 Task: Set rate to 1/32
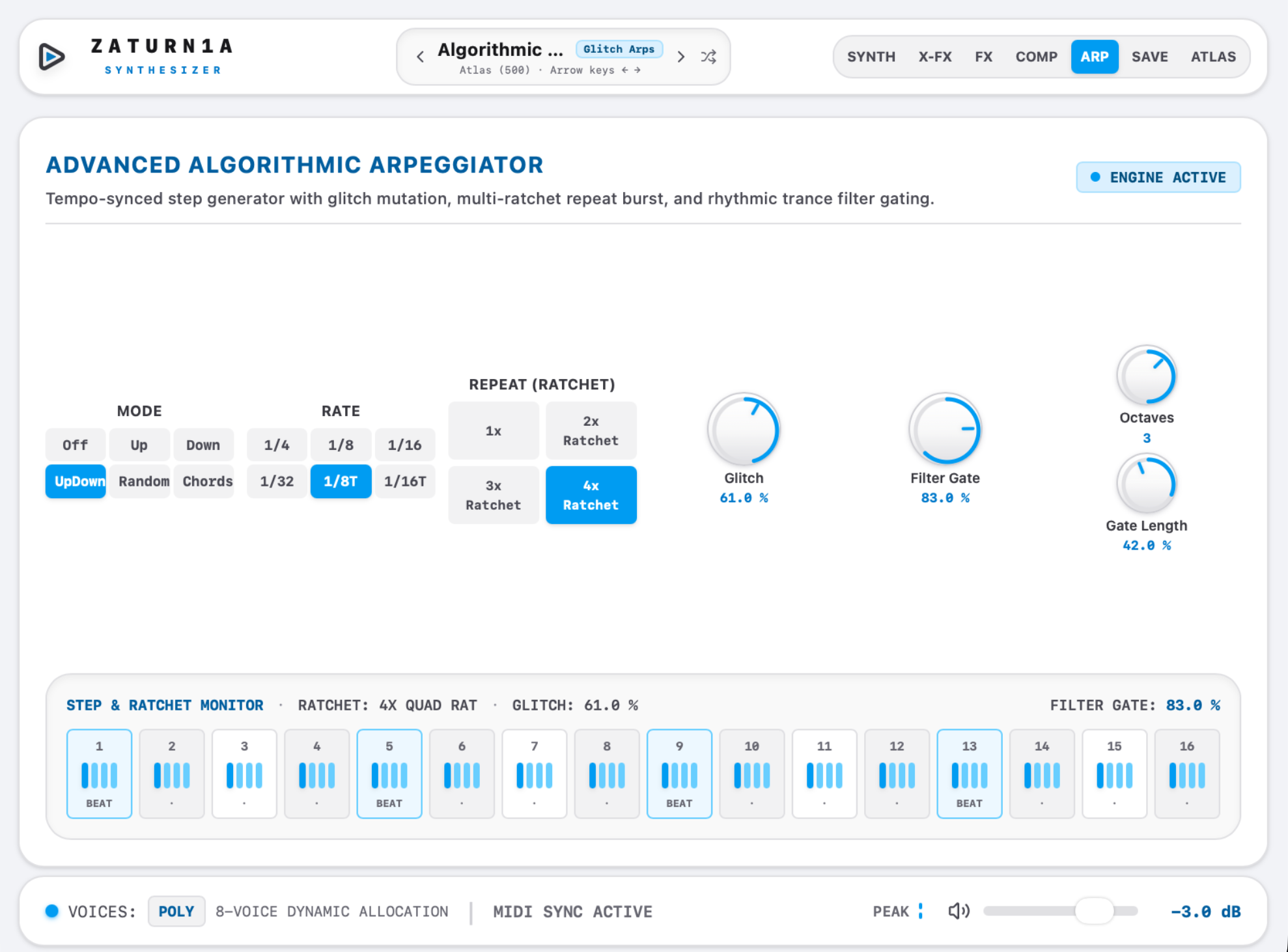click(x=277, y=481)
